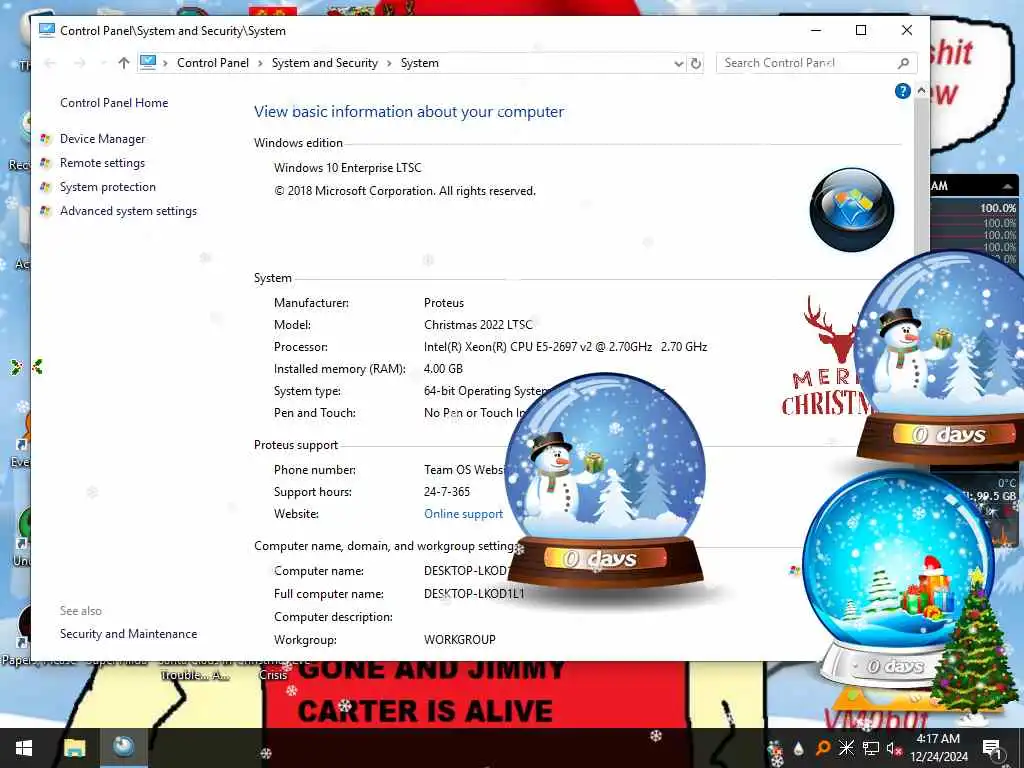Select System and Security in the breadcrumb
This screenshot has height=768, width=1024.
pyautogui.click(x=325, y=63)
